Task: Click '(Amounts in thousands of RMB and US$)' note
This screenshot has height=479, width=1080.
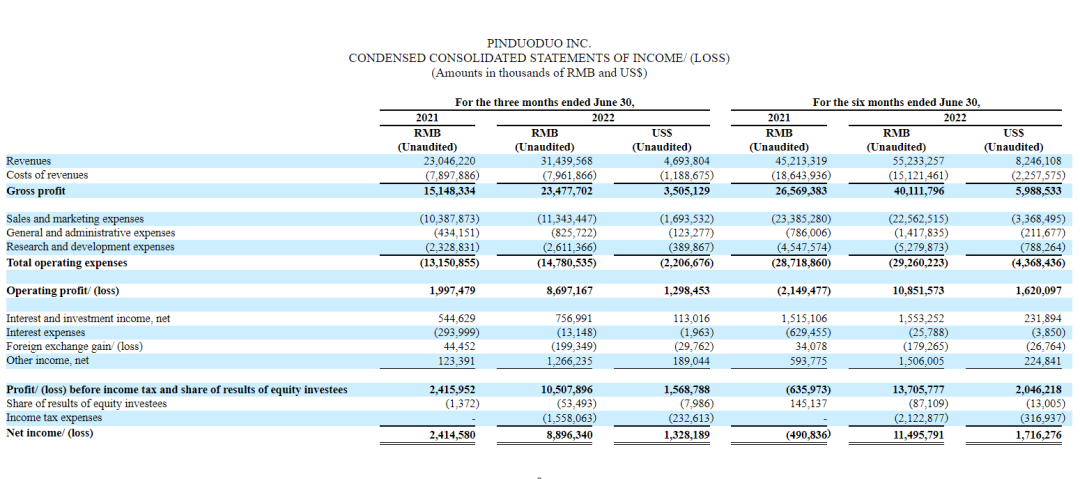Action: [539, 72]
